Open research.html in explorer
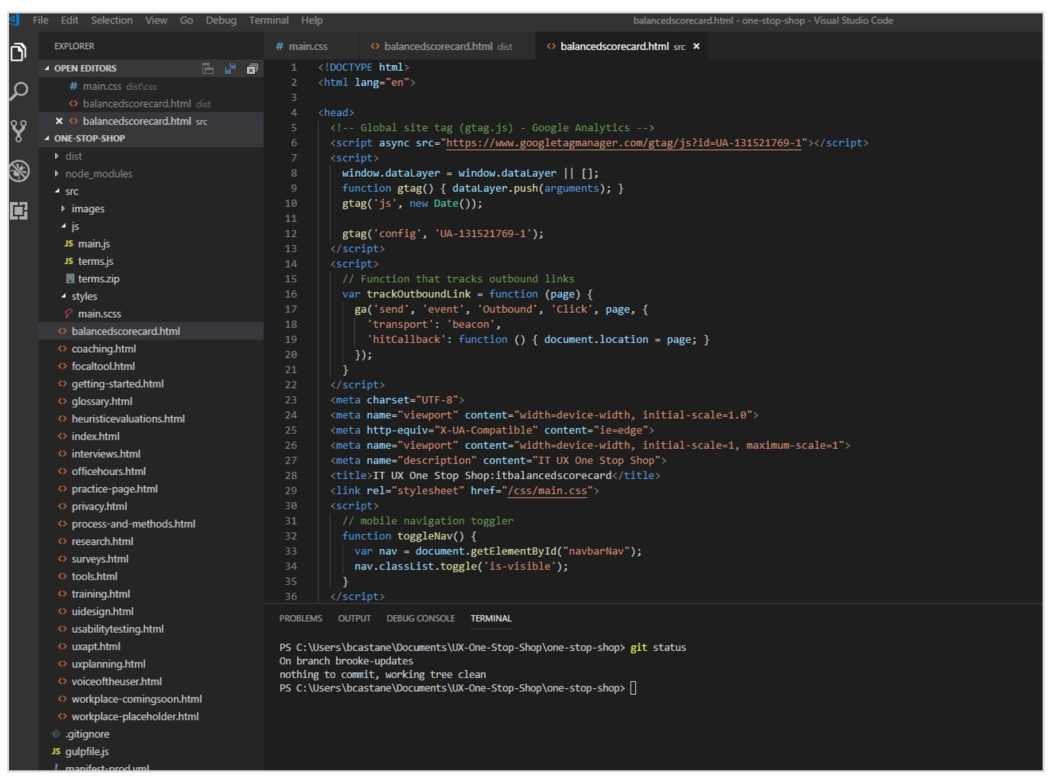This screenshot has width=1050, height=777. pos(151,541)
